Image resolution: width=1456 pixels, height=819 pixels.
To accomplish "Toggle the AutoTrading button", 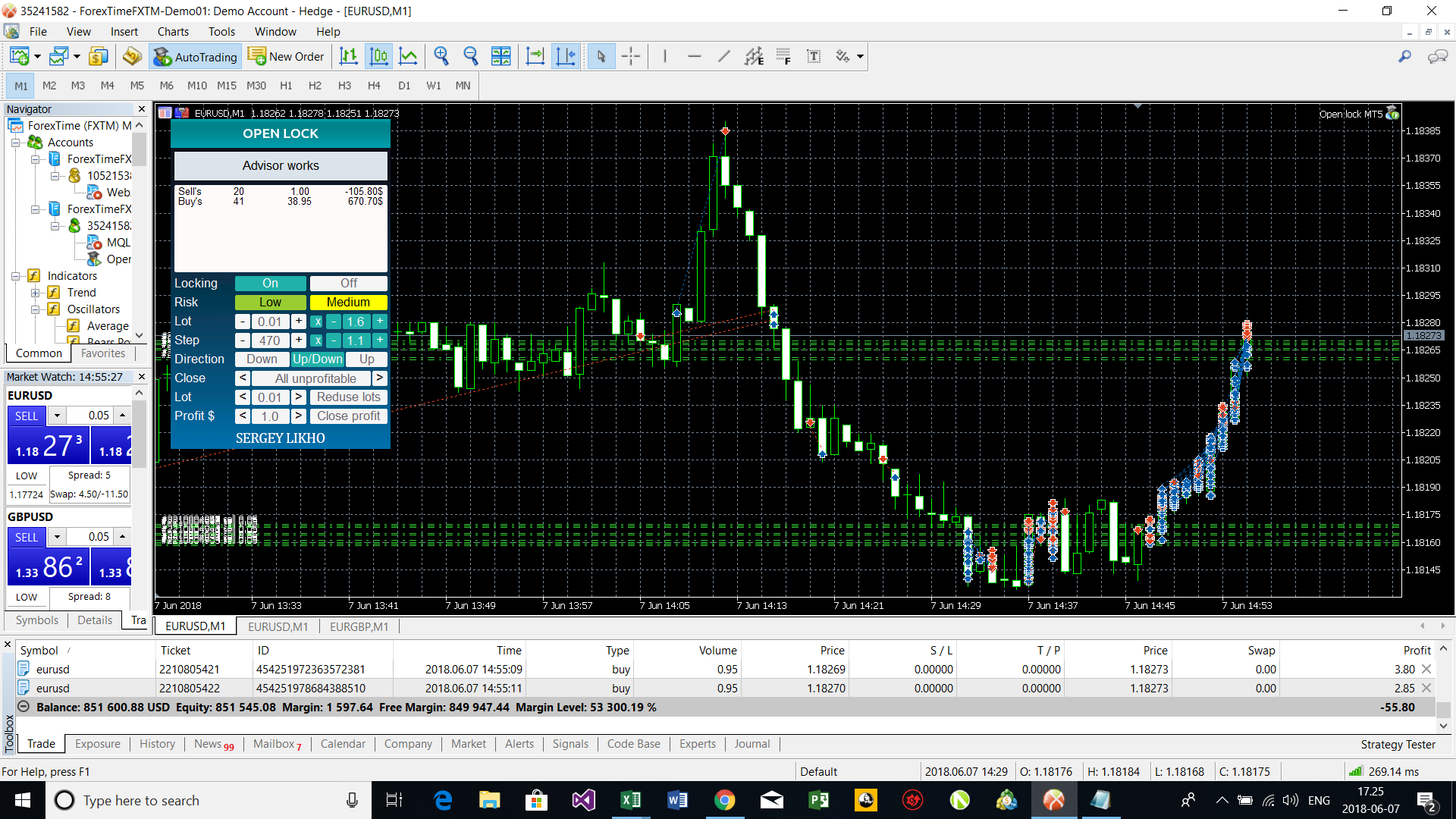I will [196, 57].
